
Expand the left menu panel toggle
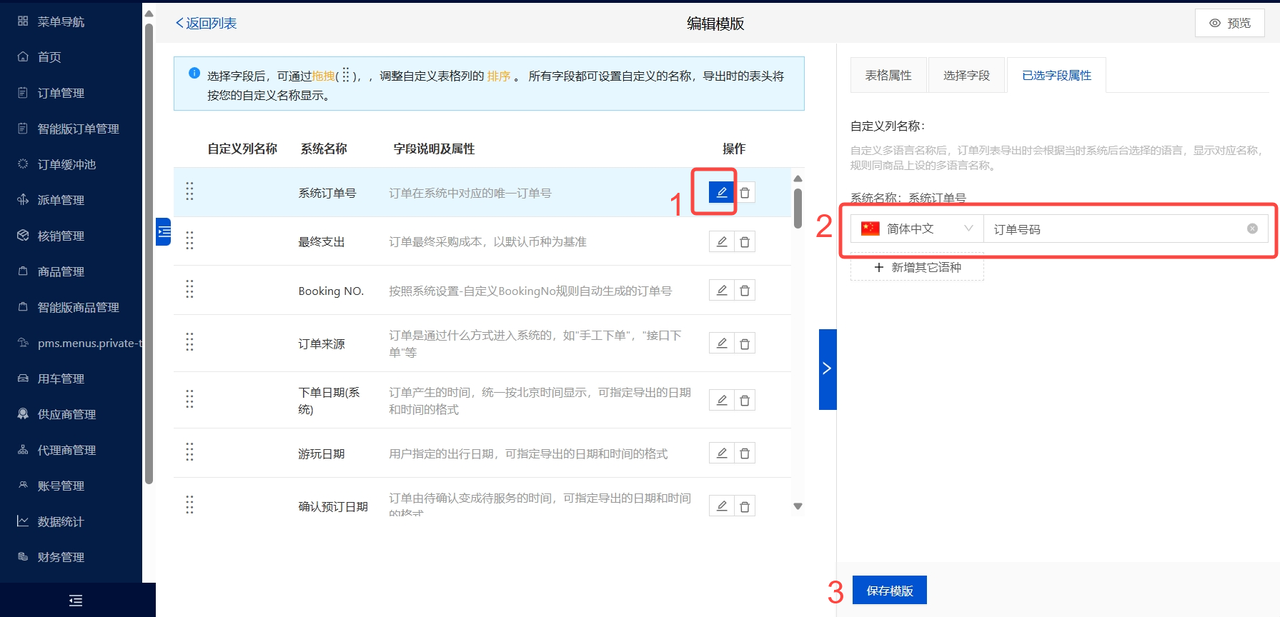(163, 231)
